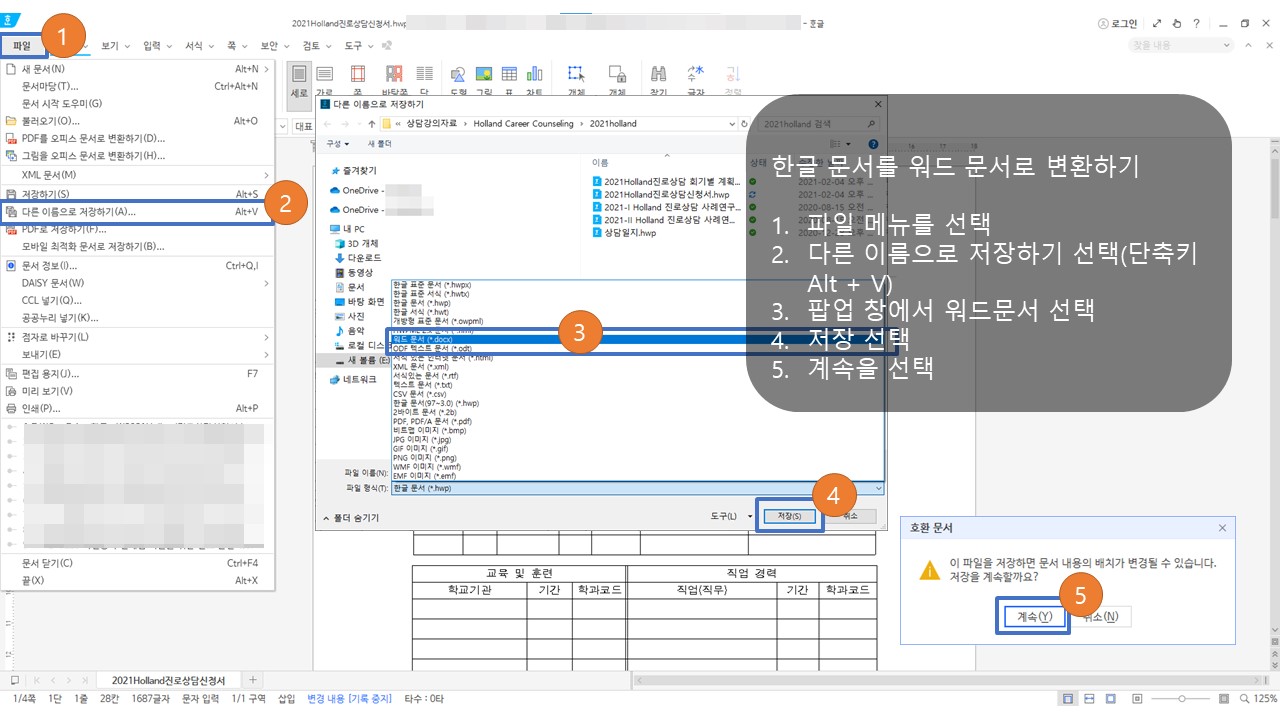Activate the 개체 선택 object selection tool
The height and width of the screenshot is (720, 1280).
tap(575, 73)
